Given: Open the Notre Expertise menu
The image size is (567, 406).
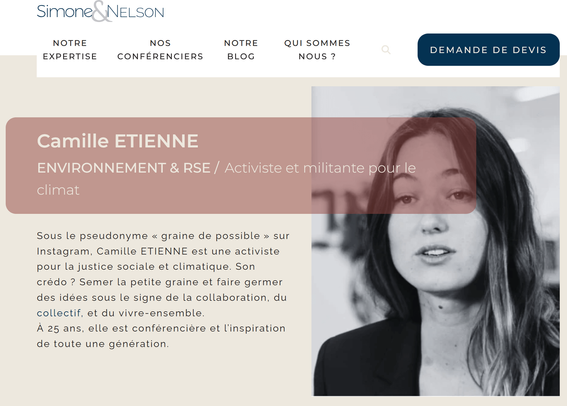Looking at the screenshot, I should click(x=70, y=50).
